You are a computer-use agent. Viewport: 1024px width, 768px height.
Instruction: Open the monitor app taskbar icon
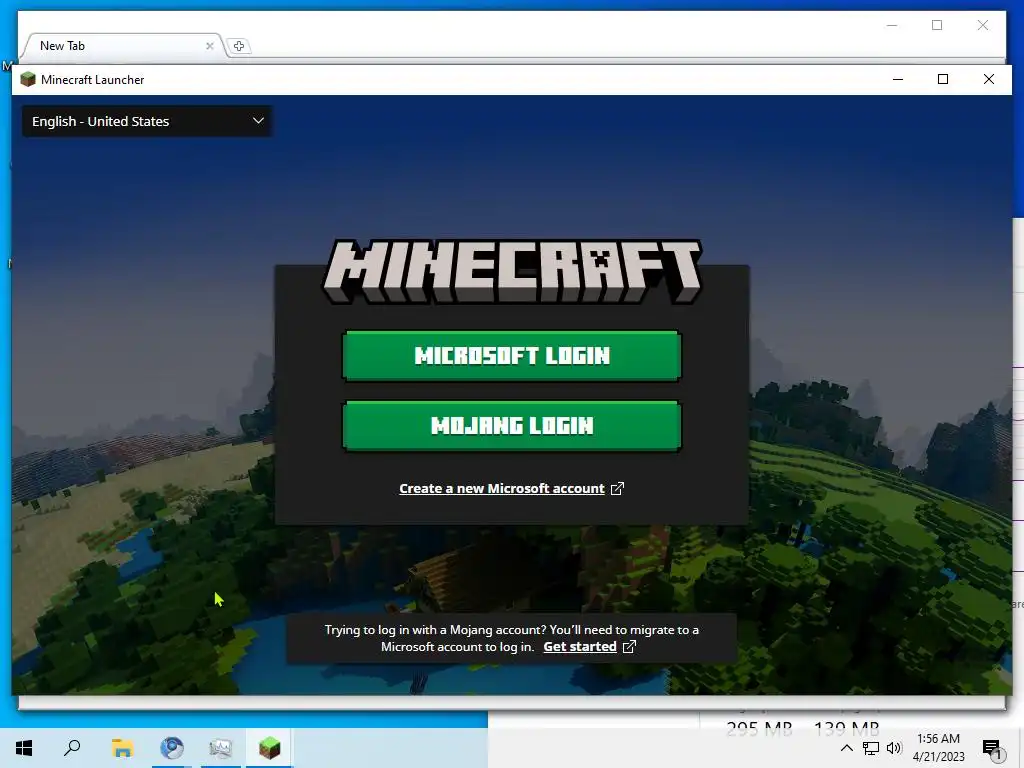click(x=221, y=748)
